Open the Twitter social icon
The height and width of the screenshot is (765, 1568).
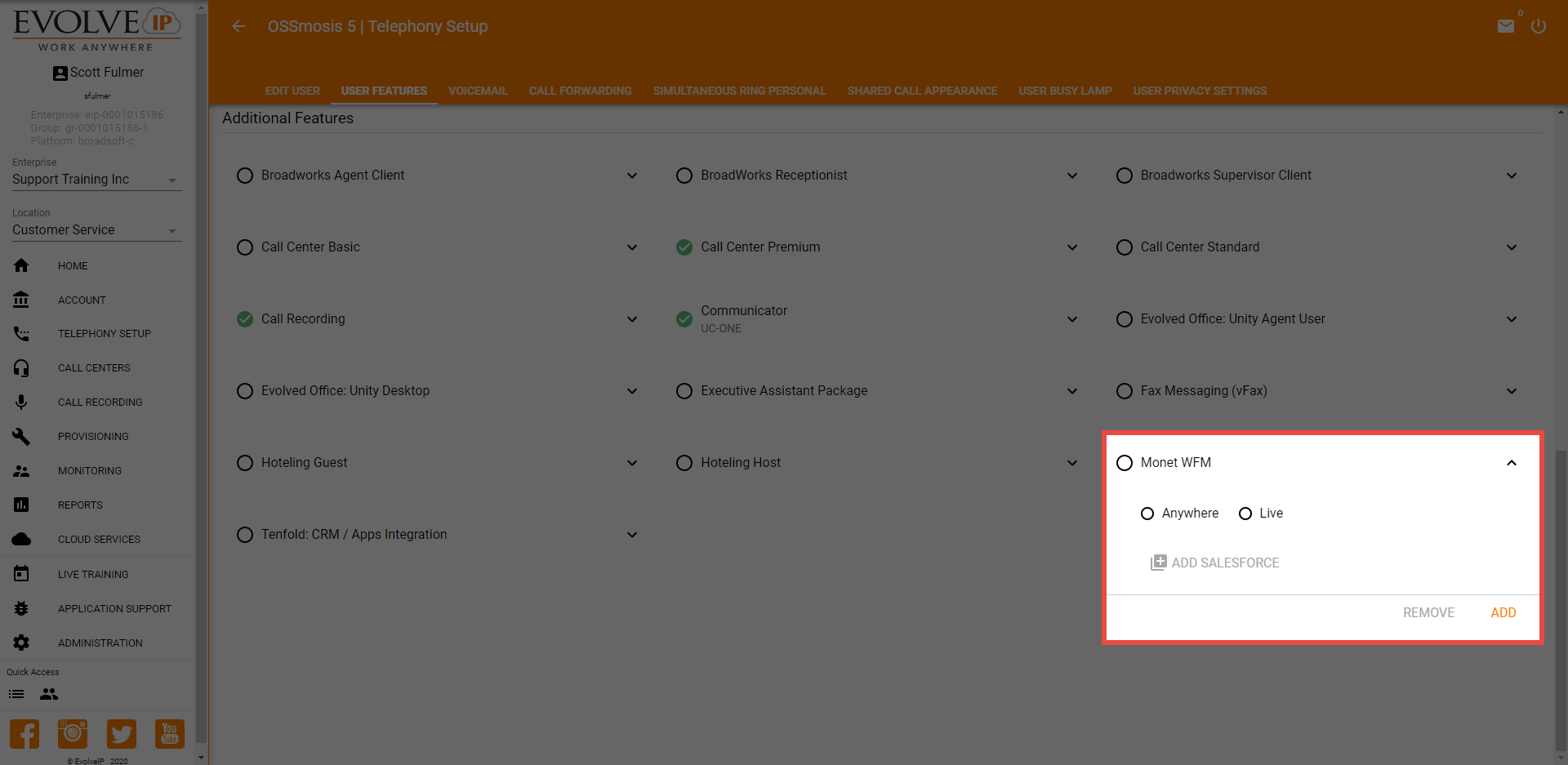pos(121,734)
